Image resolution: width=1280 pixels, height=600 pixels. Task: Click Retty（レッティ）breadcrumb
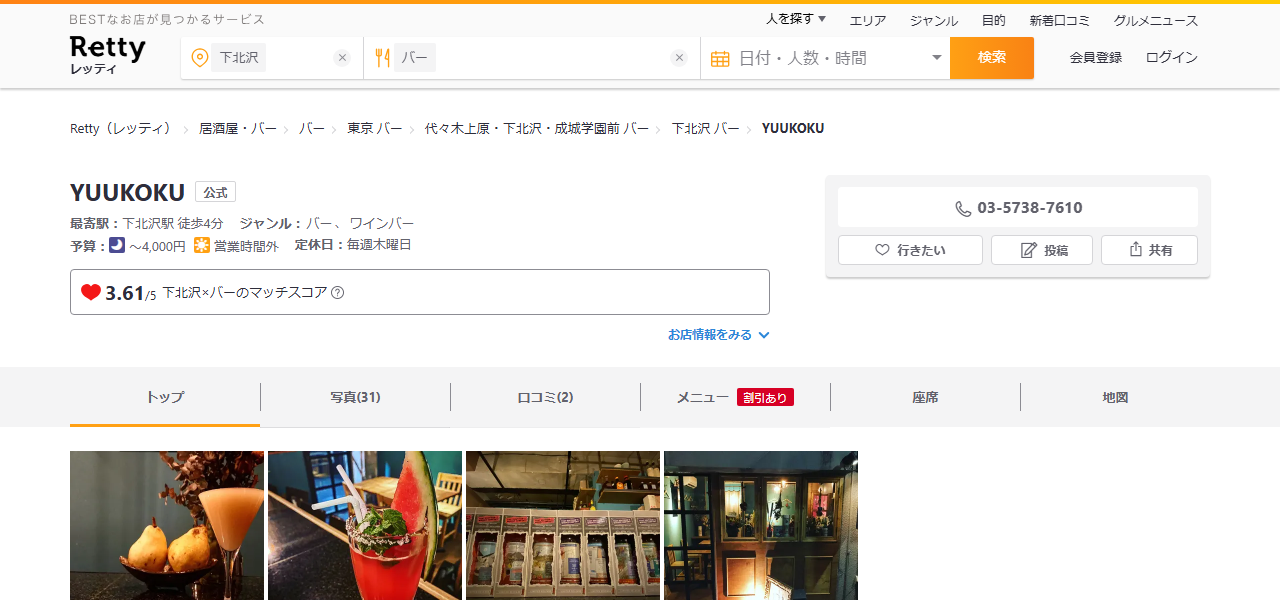point(121,129)
